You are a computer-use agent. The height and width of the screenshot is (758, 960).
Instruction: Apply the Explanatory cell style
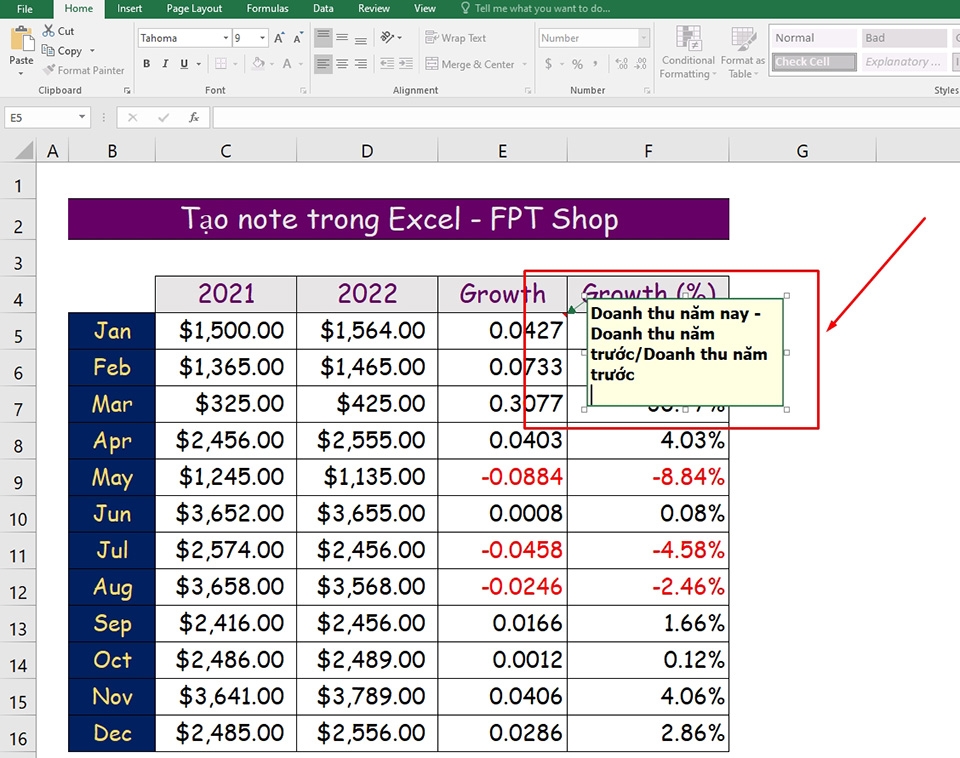click(904, 62)
